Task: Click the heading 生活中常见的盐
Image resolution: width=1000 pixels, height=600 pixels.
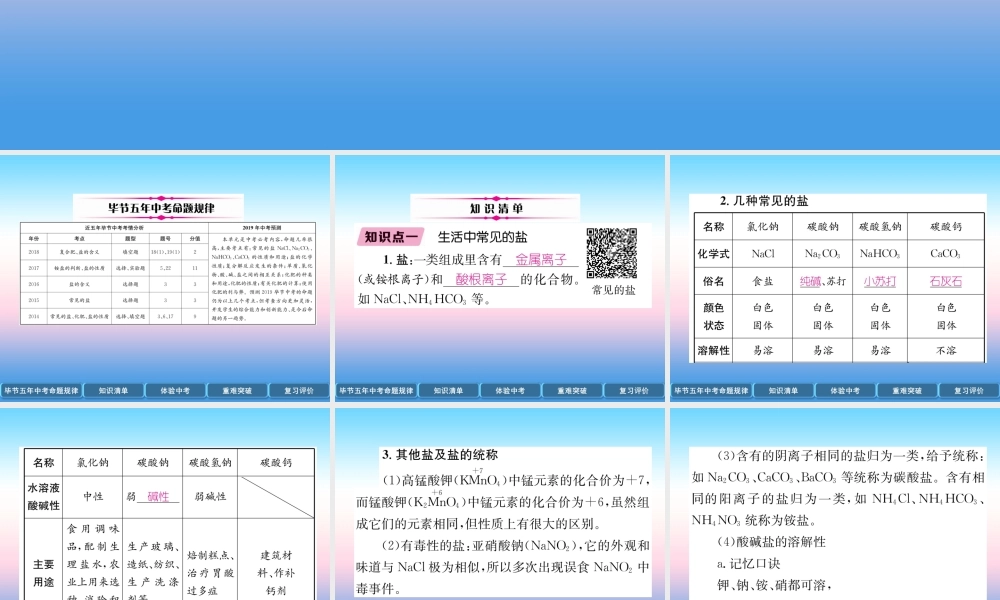Action: pyautogui.click(x=483, y=237)
